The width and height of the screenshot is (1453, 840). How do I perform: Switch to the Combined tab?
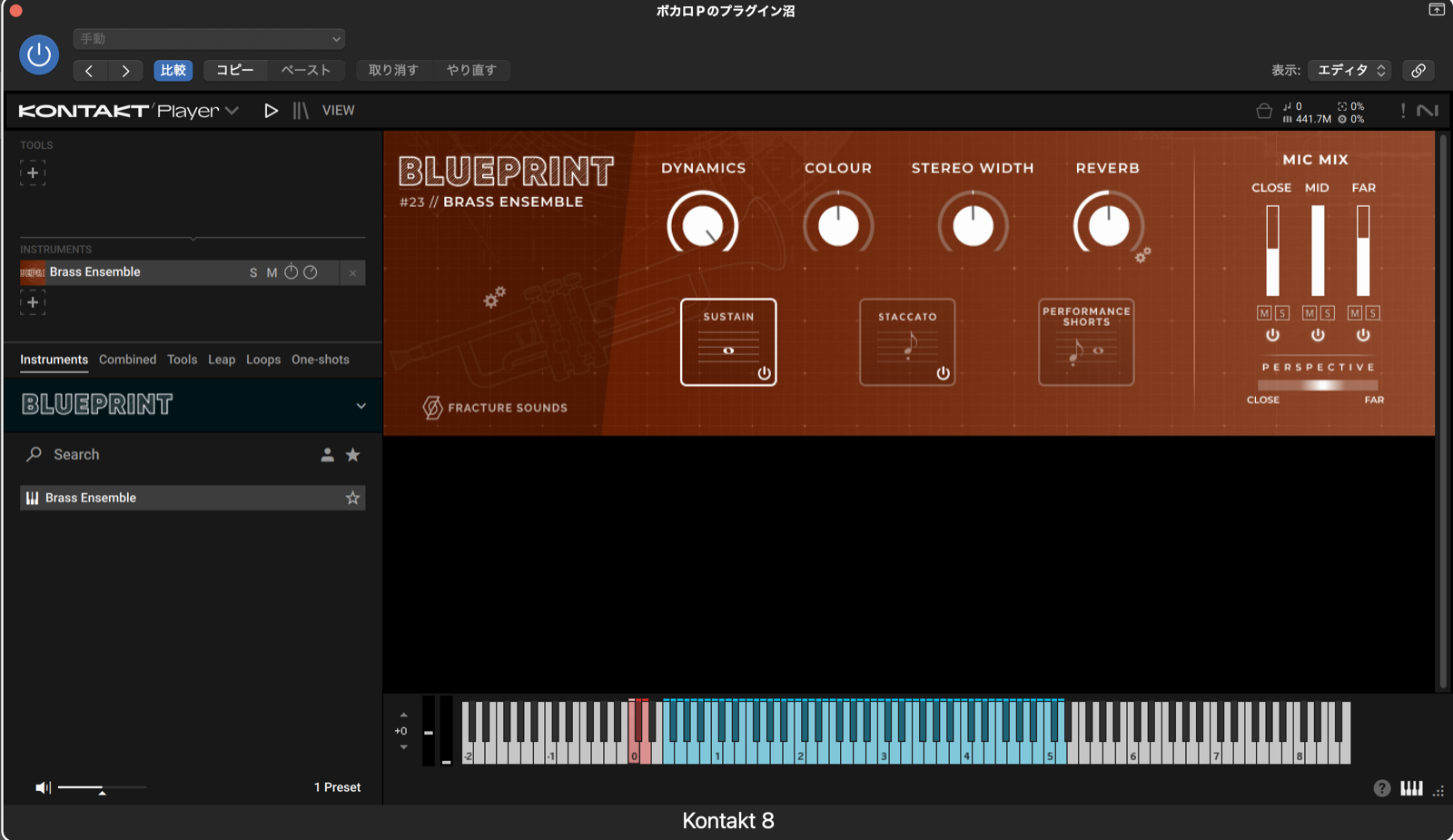(127, 360)
